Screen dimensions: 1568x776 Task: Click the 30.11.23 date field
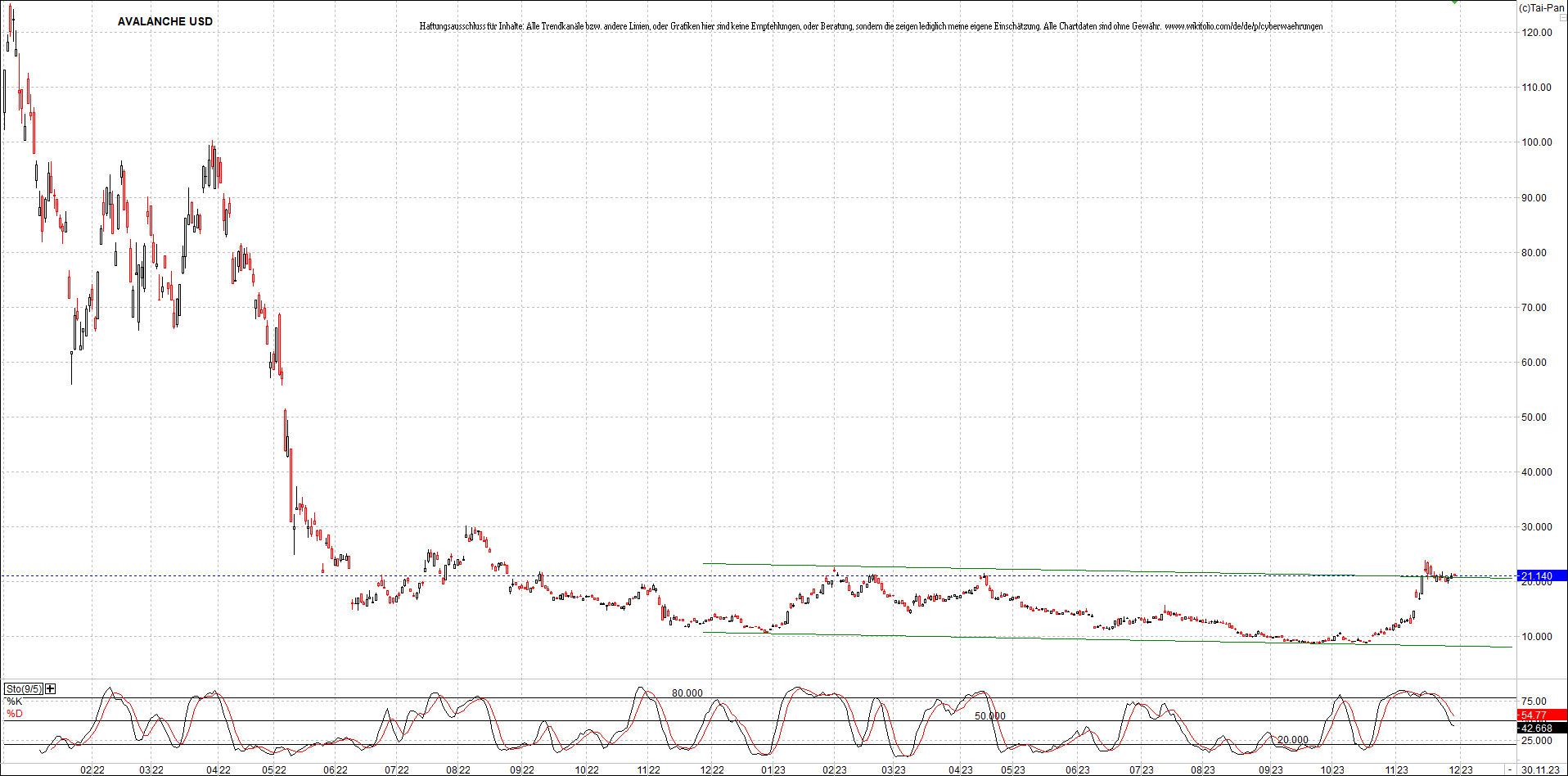[1540, 769]
